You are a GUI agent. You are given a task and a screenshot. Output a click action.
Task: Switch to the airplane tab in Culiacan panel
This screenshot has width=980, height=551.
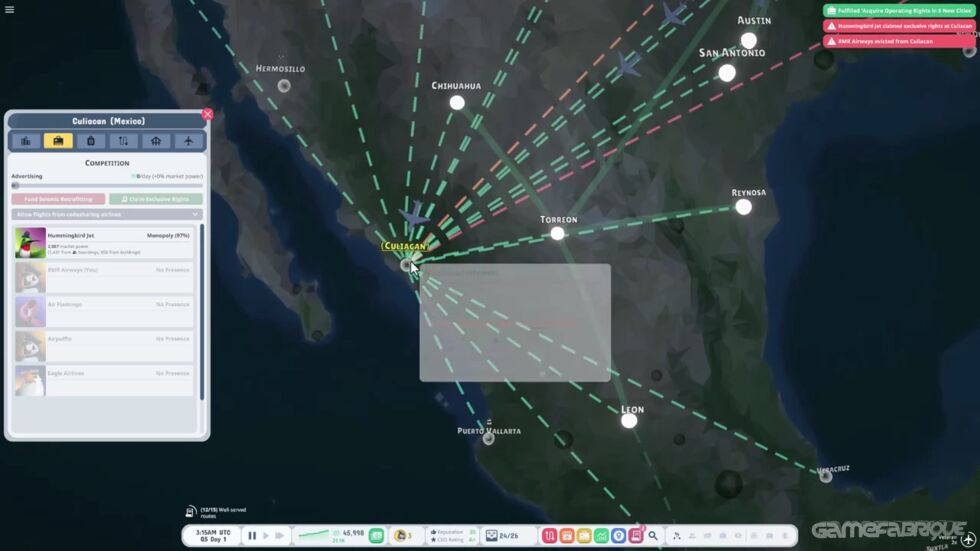(188, 141)
